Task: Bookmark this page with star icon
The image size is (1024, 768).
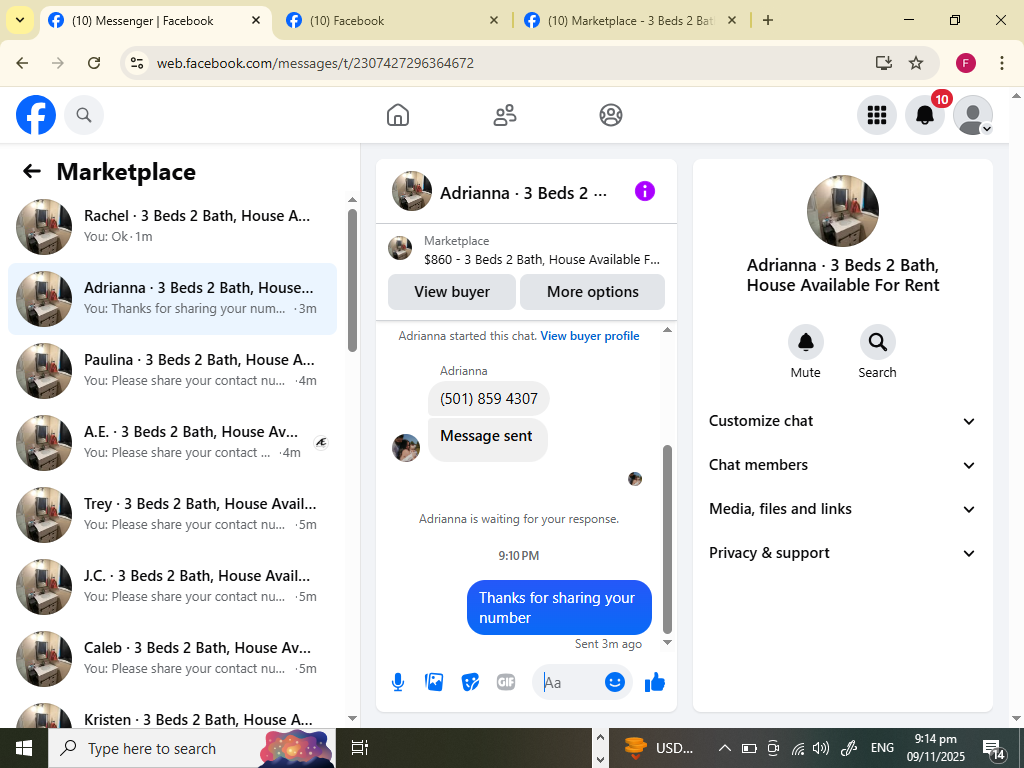Action: pos(916,63)
